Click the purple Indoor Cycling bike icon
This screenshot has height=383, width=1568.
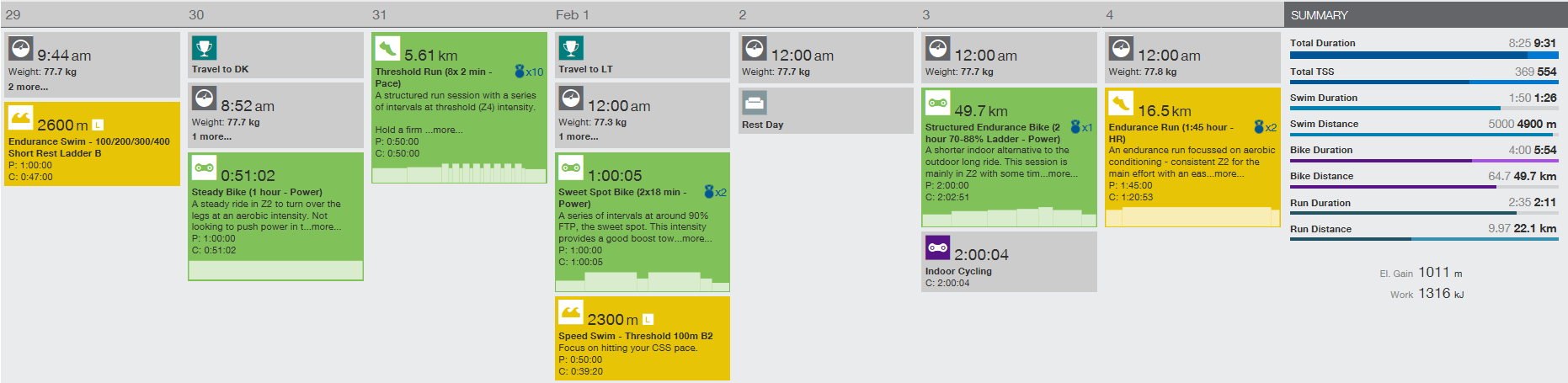937,247
